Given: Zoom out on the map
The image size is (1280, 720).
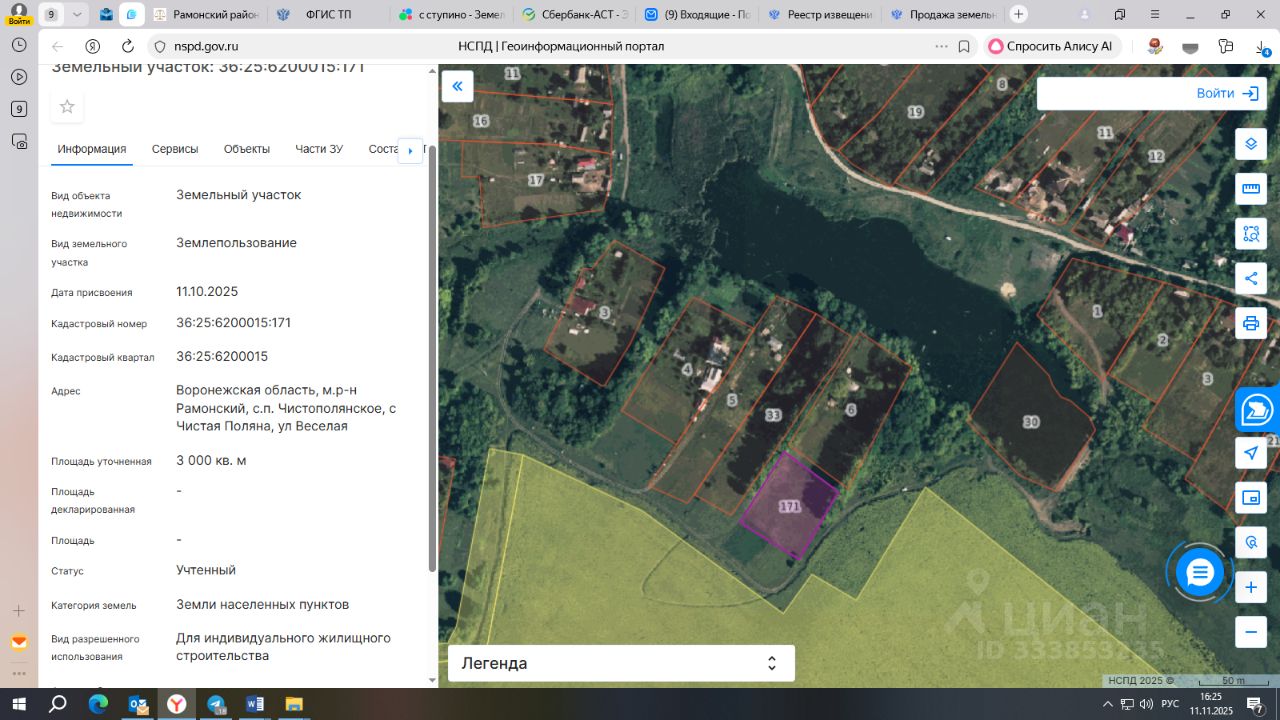Looking at the screenshot, I should 1250,632.
